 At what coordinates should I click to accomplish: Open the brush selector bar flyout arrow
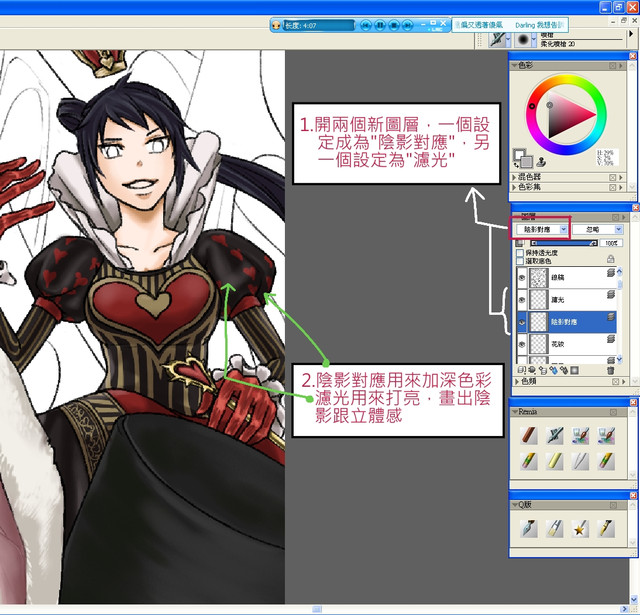pos(631,34)
